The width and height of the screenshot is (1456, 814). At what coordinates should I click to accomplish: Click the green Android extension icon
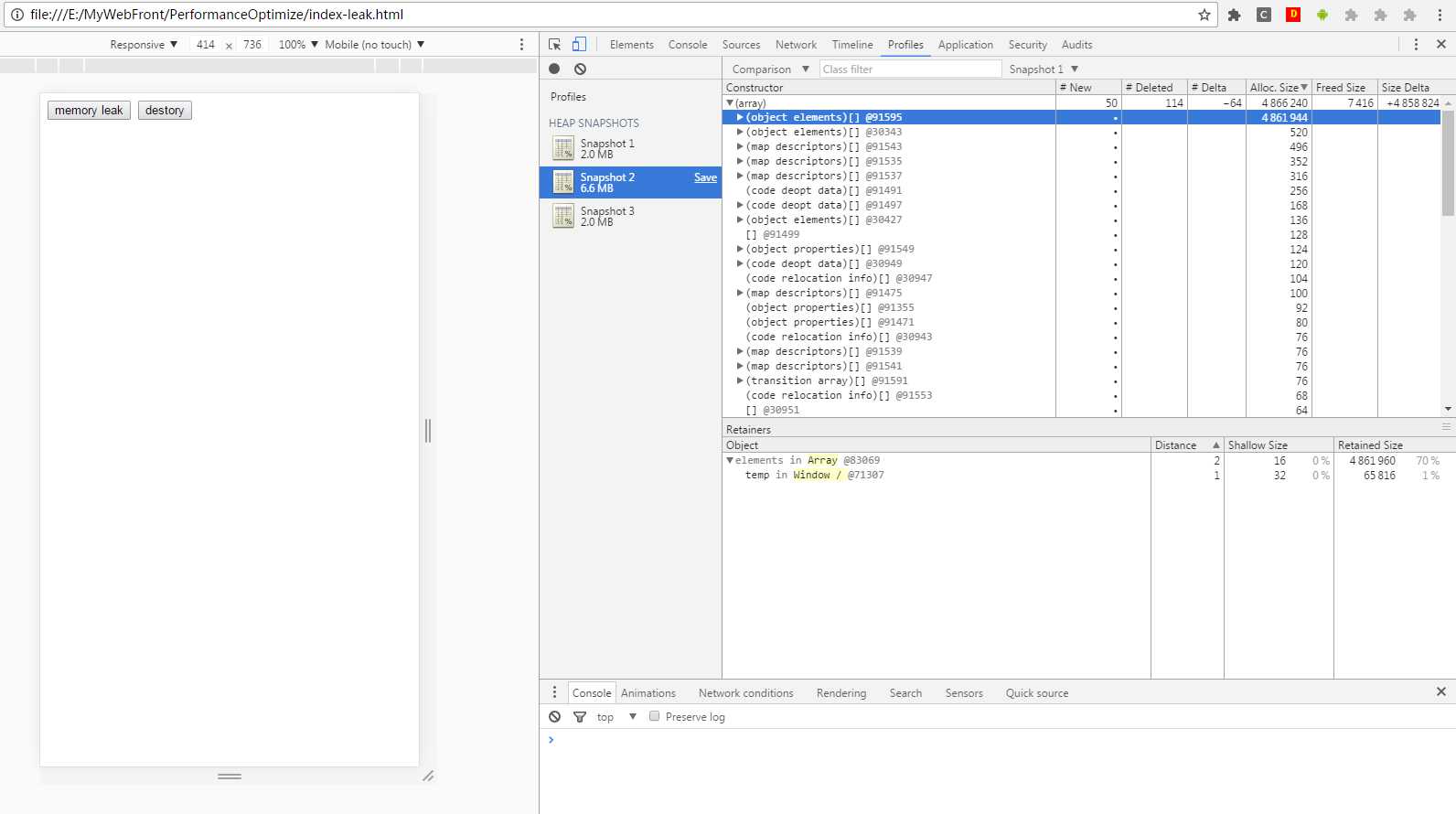click(x=1322, y=15)
